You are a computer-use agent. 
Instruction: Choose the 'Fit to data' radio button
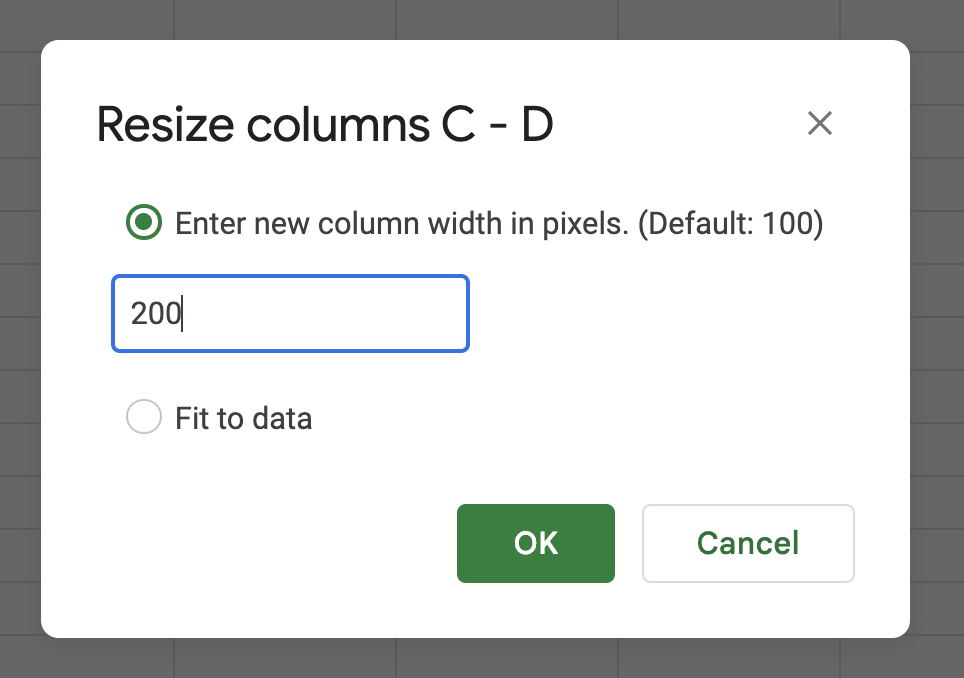pyautogui.click(x=144, y=417)
